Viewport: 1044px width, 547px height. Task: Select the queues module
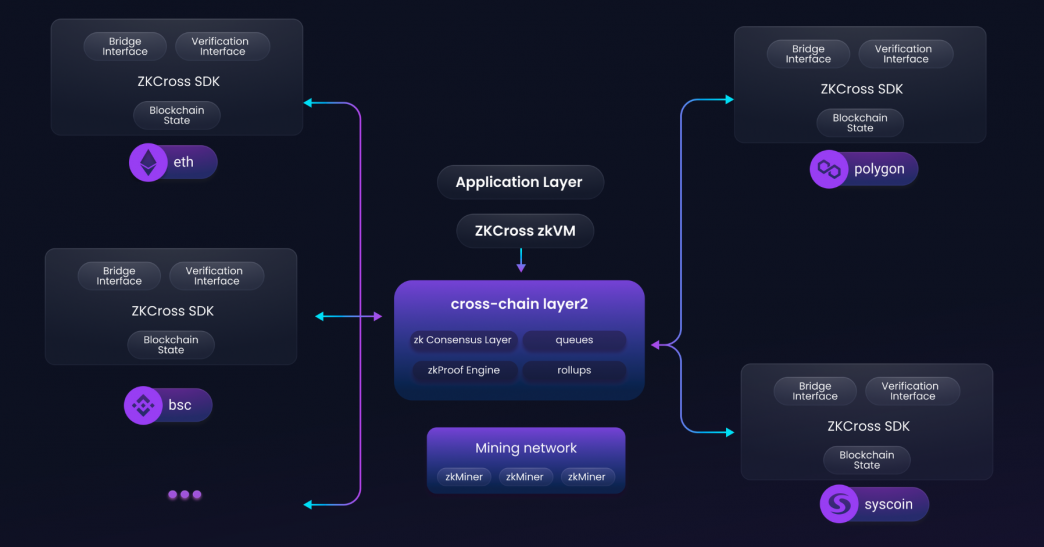pyautogui.click(x=574, y=340)
